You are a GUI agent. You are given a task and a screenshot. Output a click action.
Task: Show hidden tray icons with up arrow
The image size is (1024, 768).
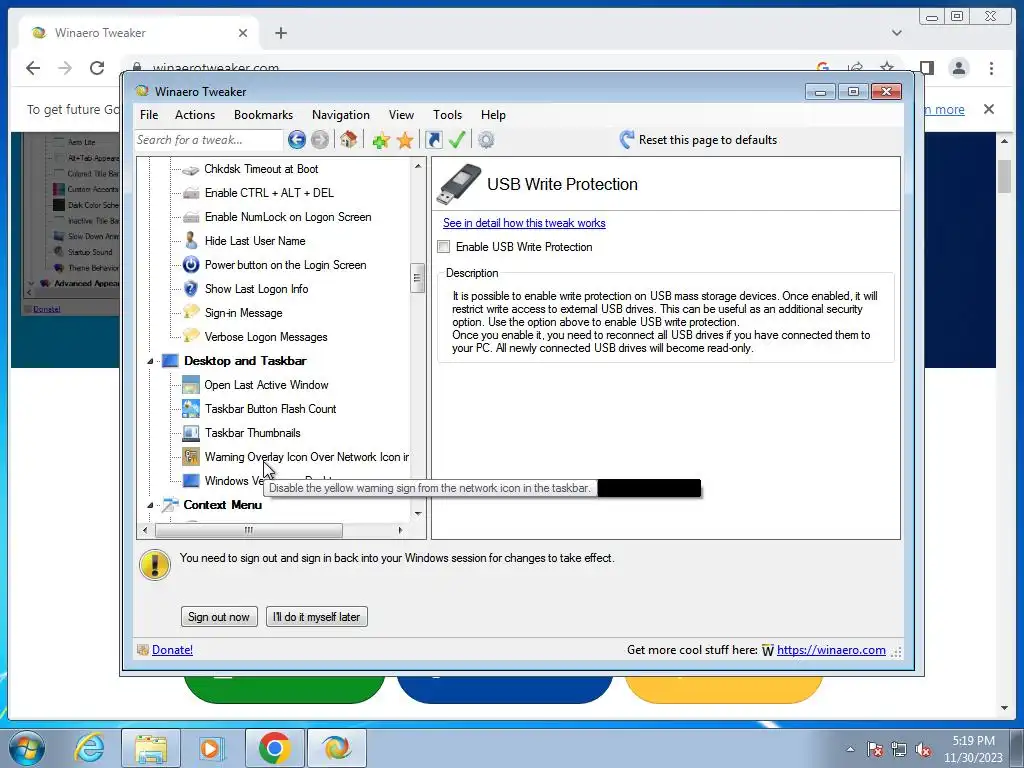[850, 749]
